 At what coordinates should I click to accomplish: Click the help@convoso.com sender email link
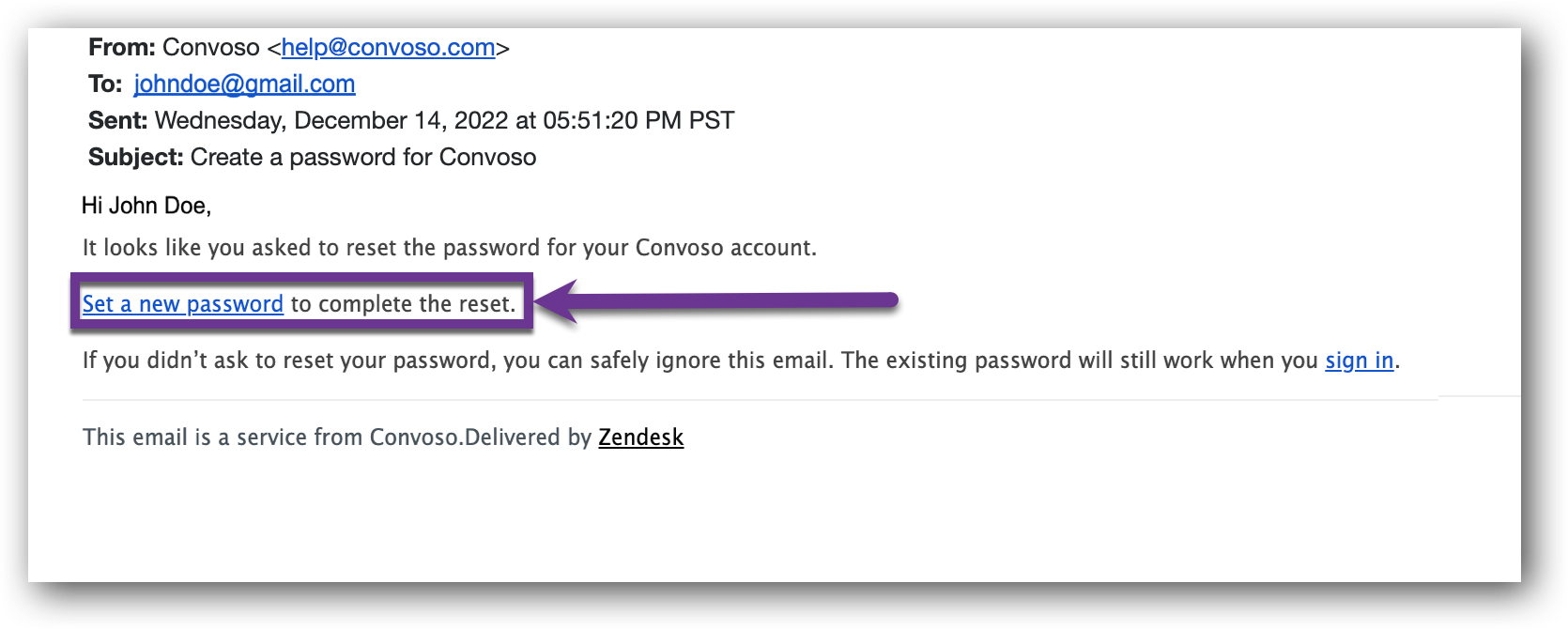pyautogui.click(x=388, y=47)
